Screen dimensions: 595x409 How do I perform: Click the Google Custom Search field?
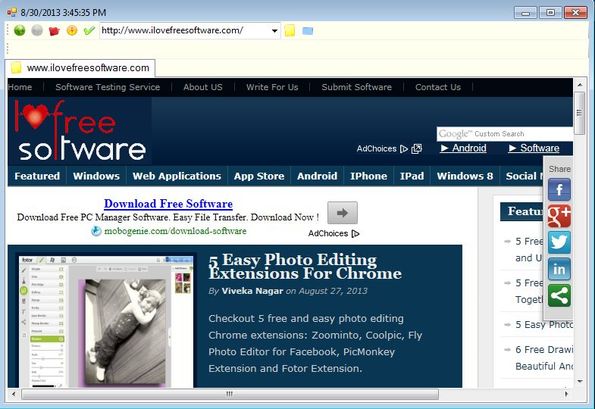pyautogui.click(x=505, y=134)
